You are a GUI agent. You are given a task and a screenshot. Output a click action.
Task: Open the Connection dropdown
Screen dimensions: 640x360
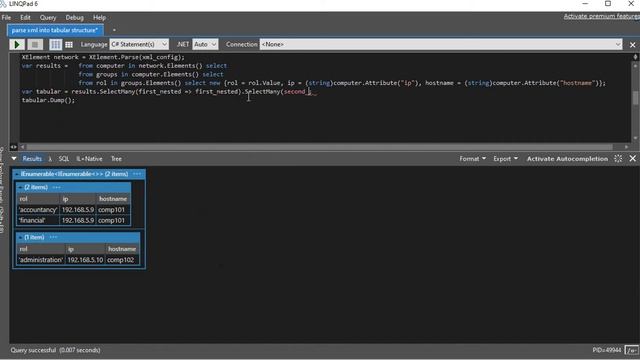pyautogui.click(x=441, y=44)
